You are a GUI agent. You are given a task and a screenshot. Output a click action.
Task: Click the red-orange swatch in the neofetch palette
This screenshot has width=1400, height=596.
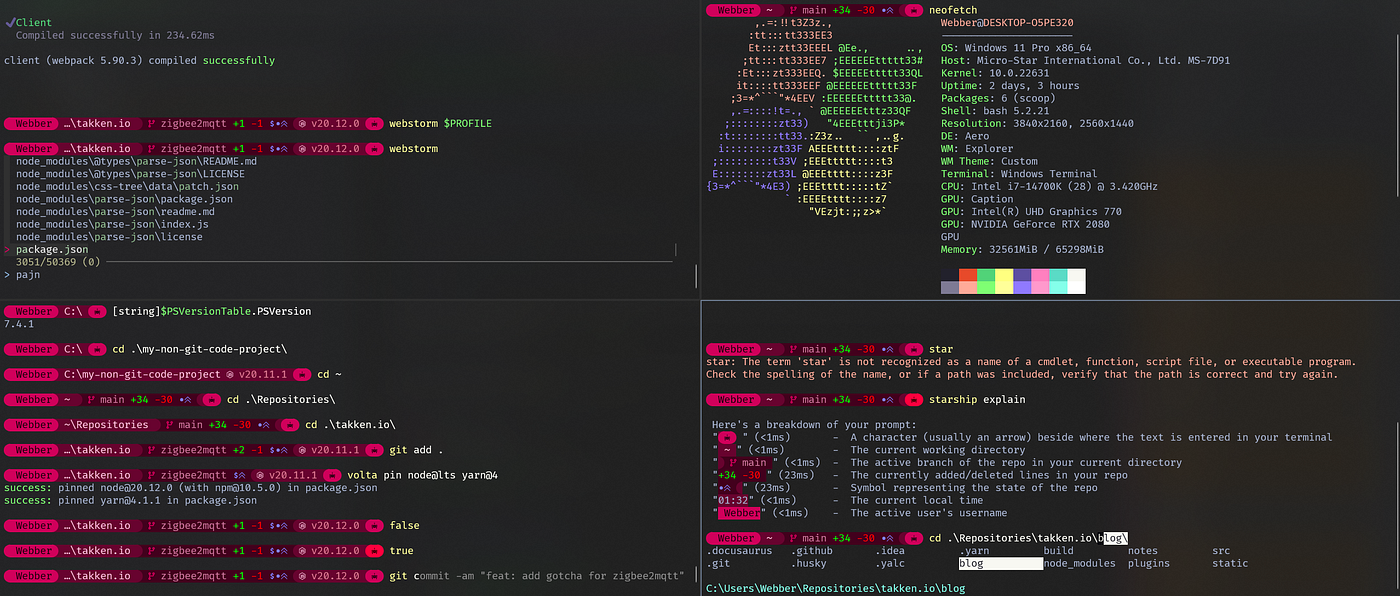[x=968, y=276]
